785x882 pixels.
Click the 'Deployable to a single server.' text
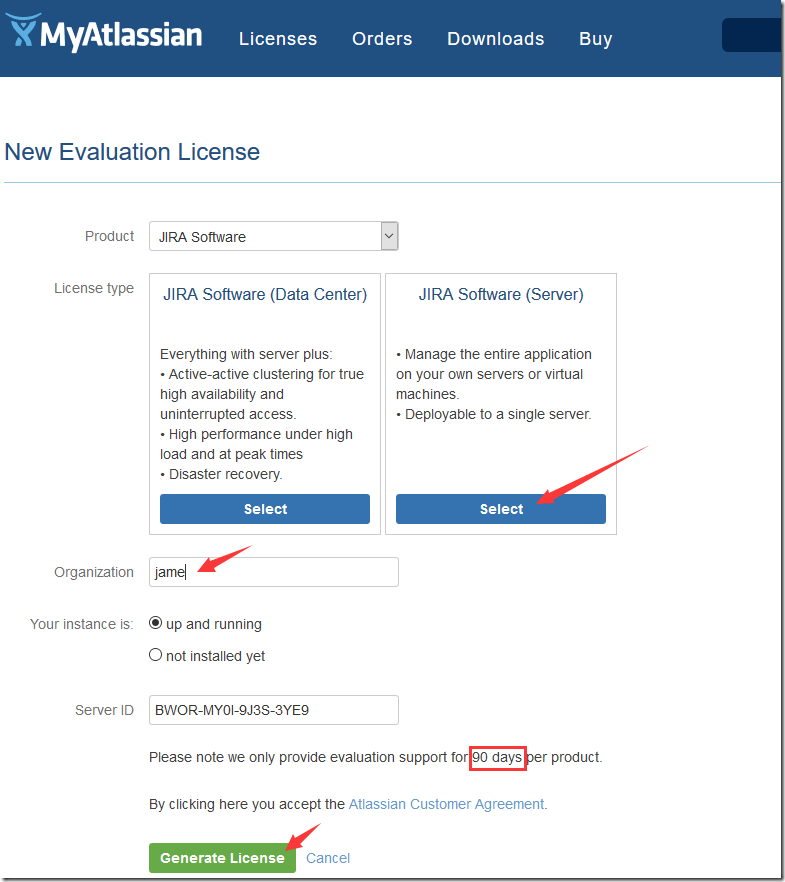pos(498,415)
